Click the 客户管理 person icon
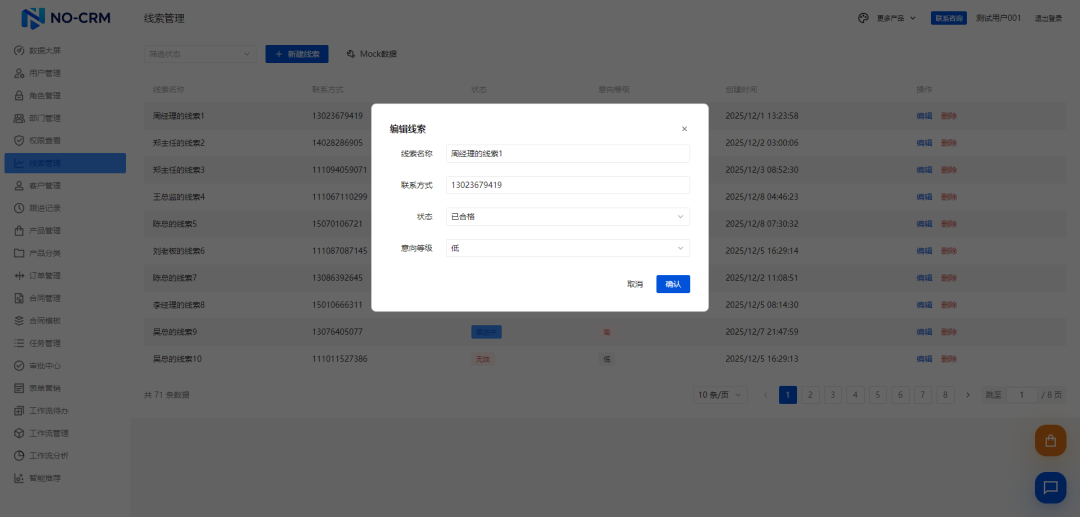The width and height of the screenshot is (1080, 517). tap(19, 186)
